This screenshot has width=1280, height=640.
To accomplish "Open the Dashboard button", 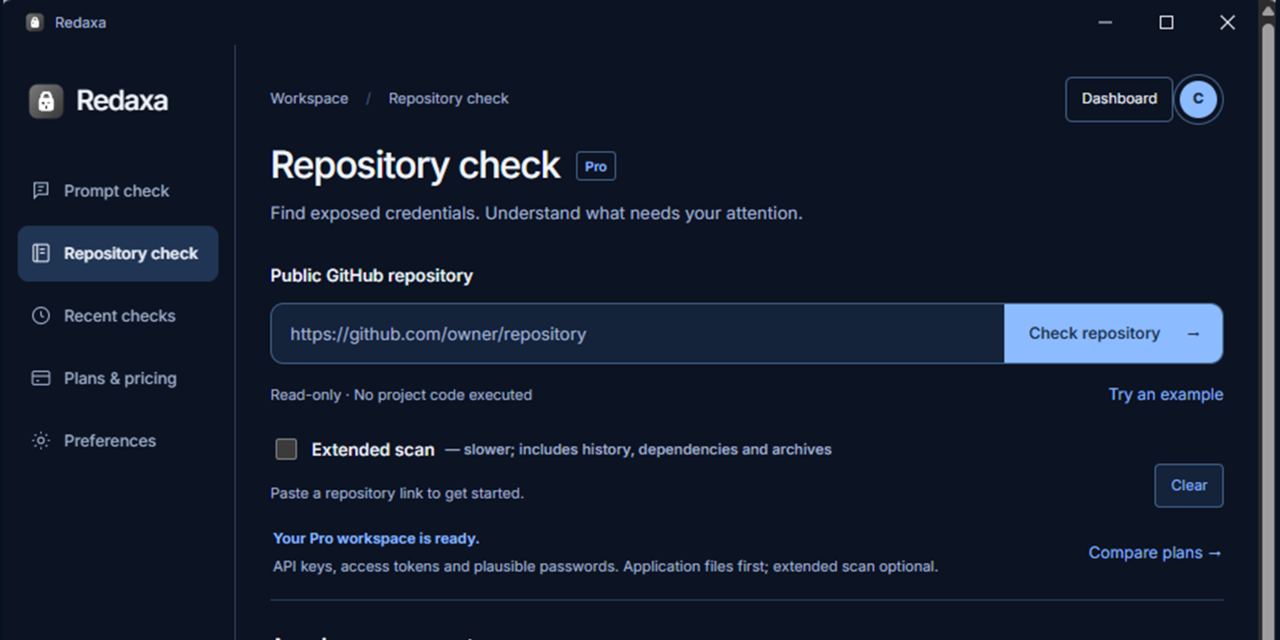I will pos(1119,99).
